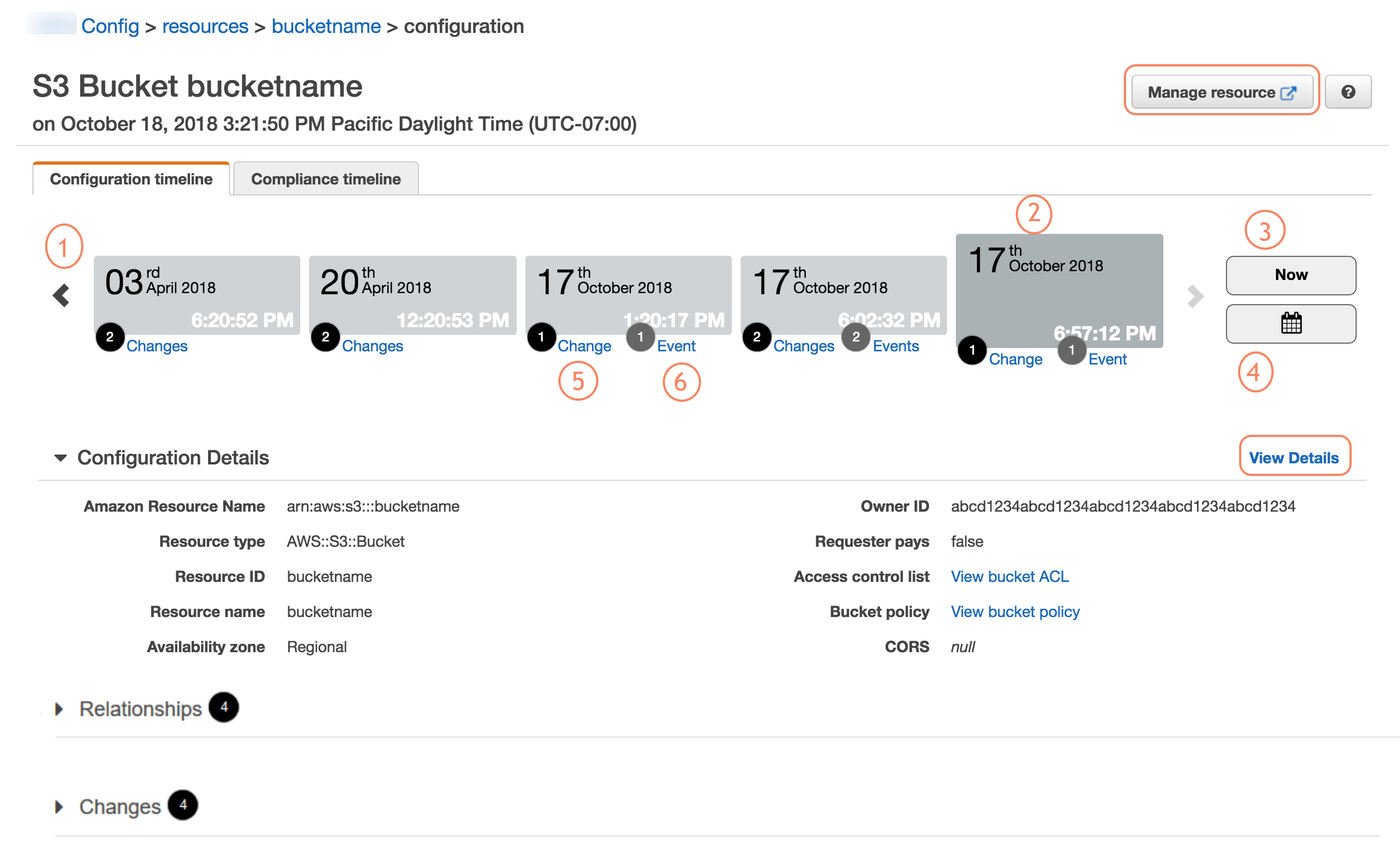Click the previous timeline left arrow

61,296
